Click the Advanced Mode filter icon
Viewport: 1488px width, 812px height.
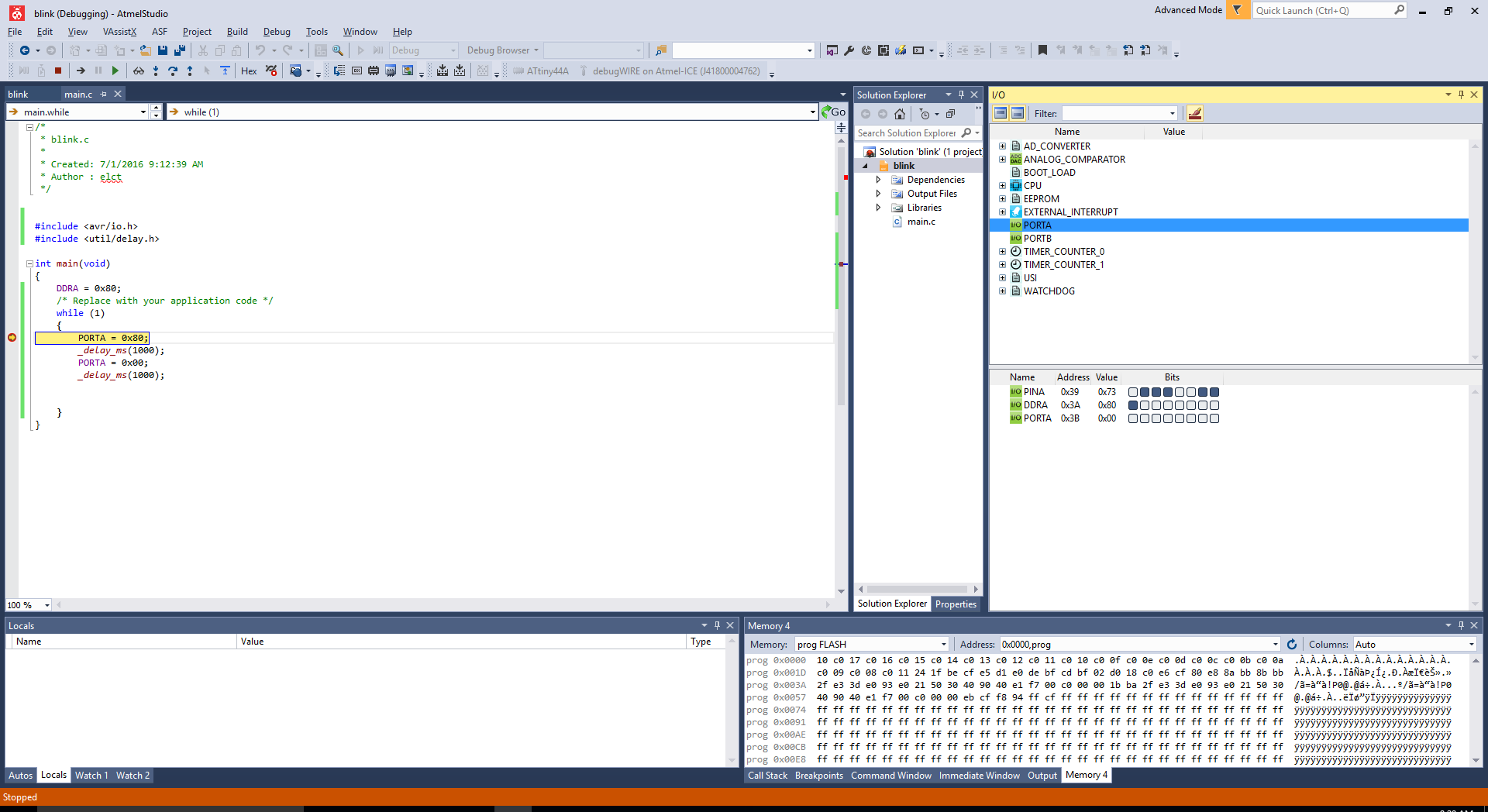coord(1238,10)
